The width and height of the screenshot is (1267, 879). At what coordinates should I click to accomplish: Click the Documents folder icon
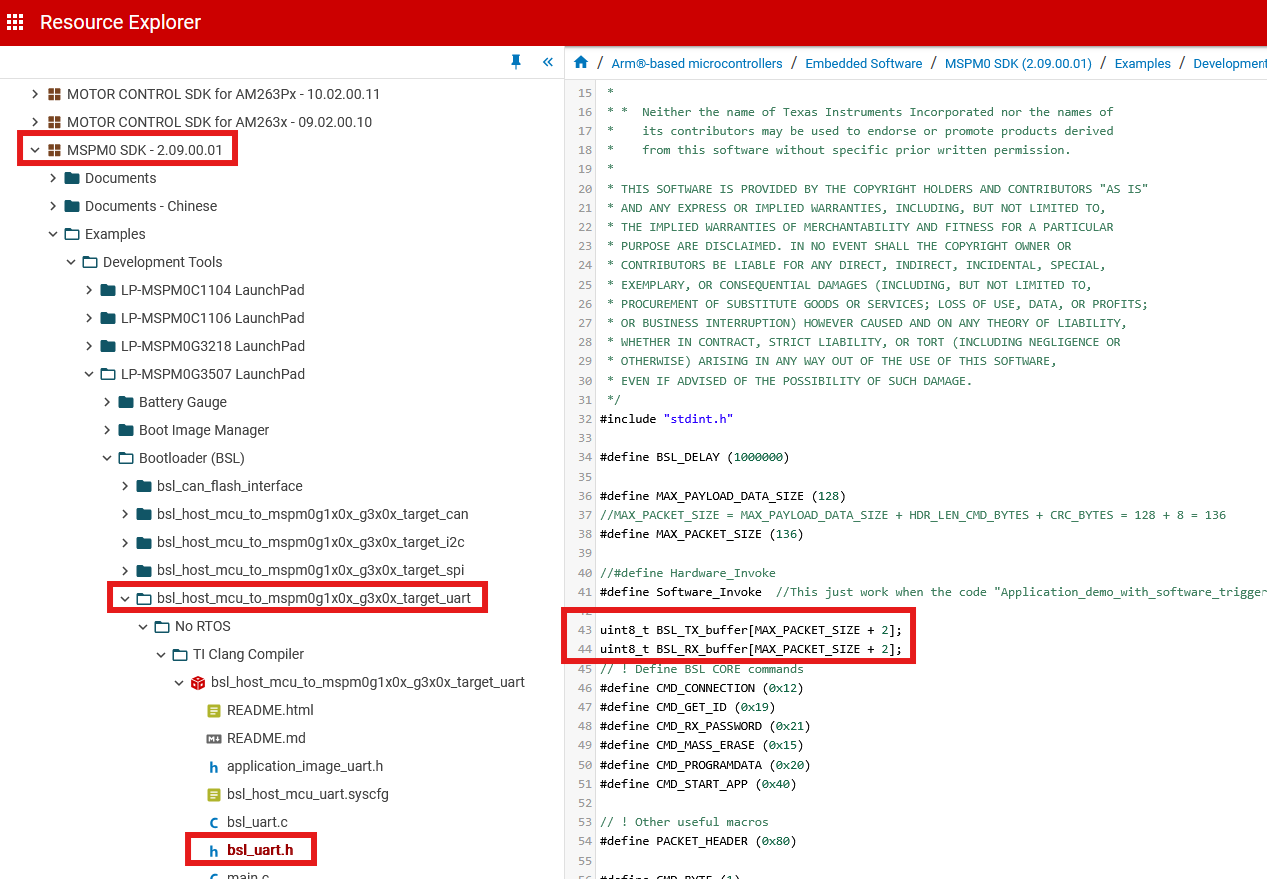point(72,178)
